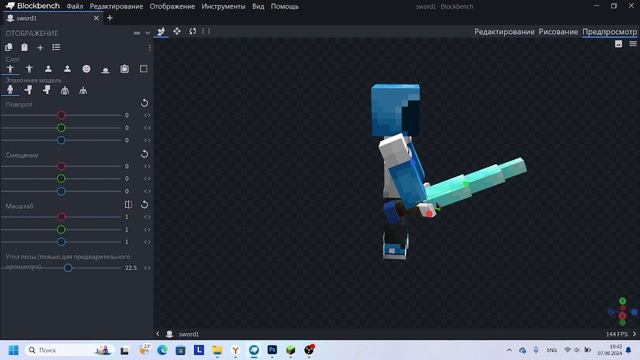The width and height of the screenshot is (640, 360).
Task: Open the apply preset list
Action: click(x=56, y=47)
